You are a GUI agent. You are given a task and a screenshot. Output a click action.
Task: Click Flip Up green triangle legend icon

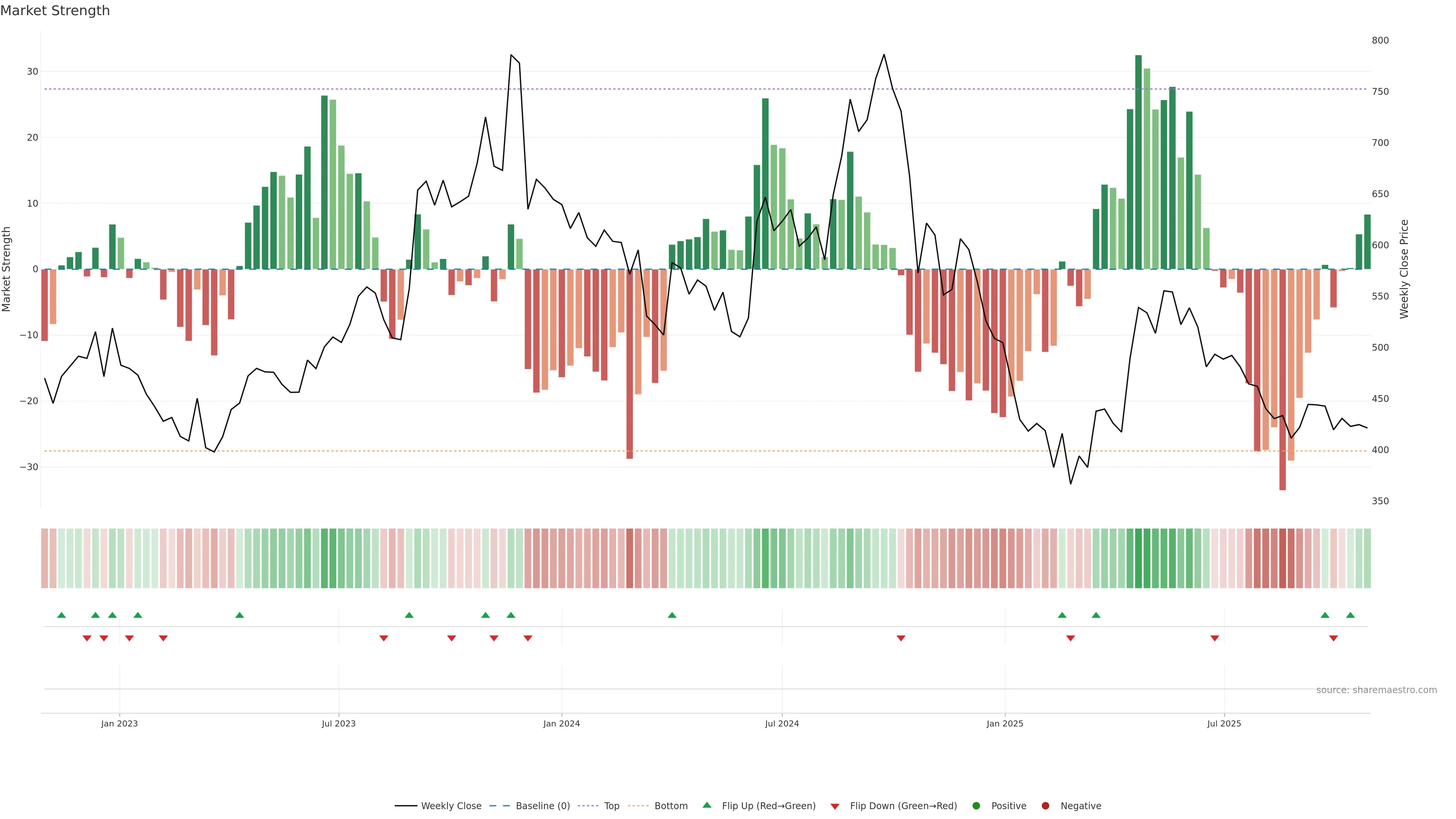coord(706,805)
